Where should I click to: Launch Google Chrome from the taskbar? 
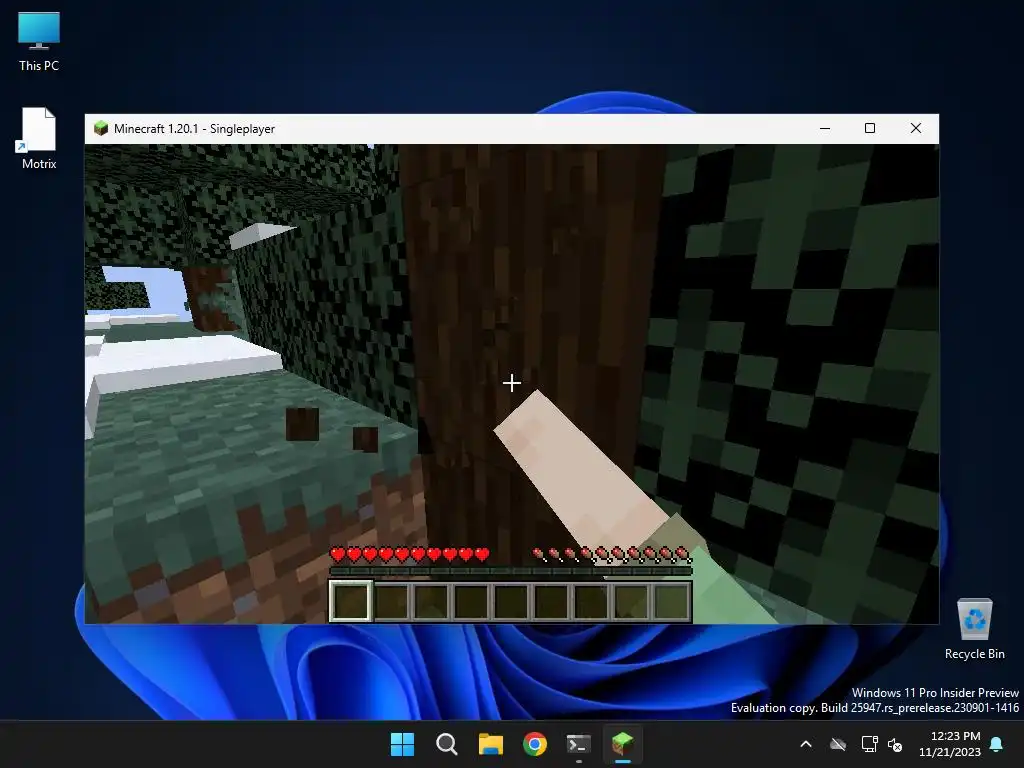point(535,744)
